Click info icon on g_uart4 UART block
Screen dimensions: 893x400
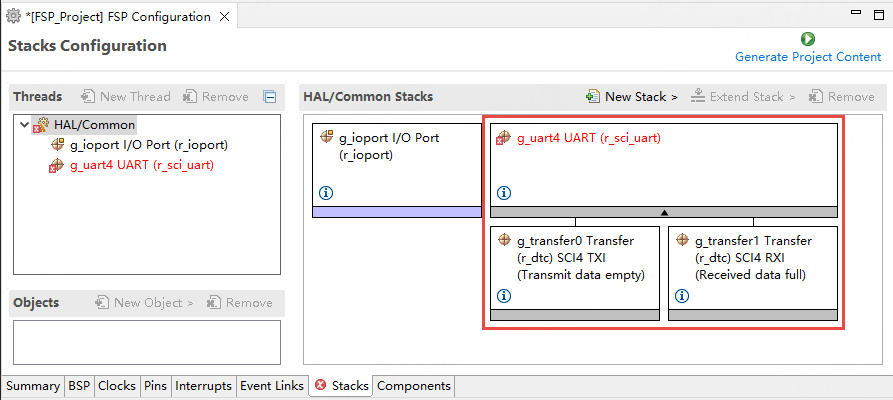pyautogui.click(x=504, y=193)
